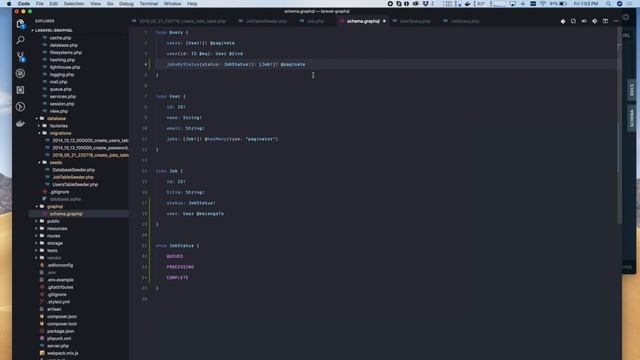Open queue.php in explorer
Image resolution: width=640 pixels, height=360 pixels.
coord(60,89)
